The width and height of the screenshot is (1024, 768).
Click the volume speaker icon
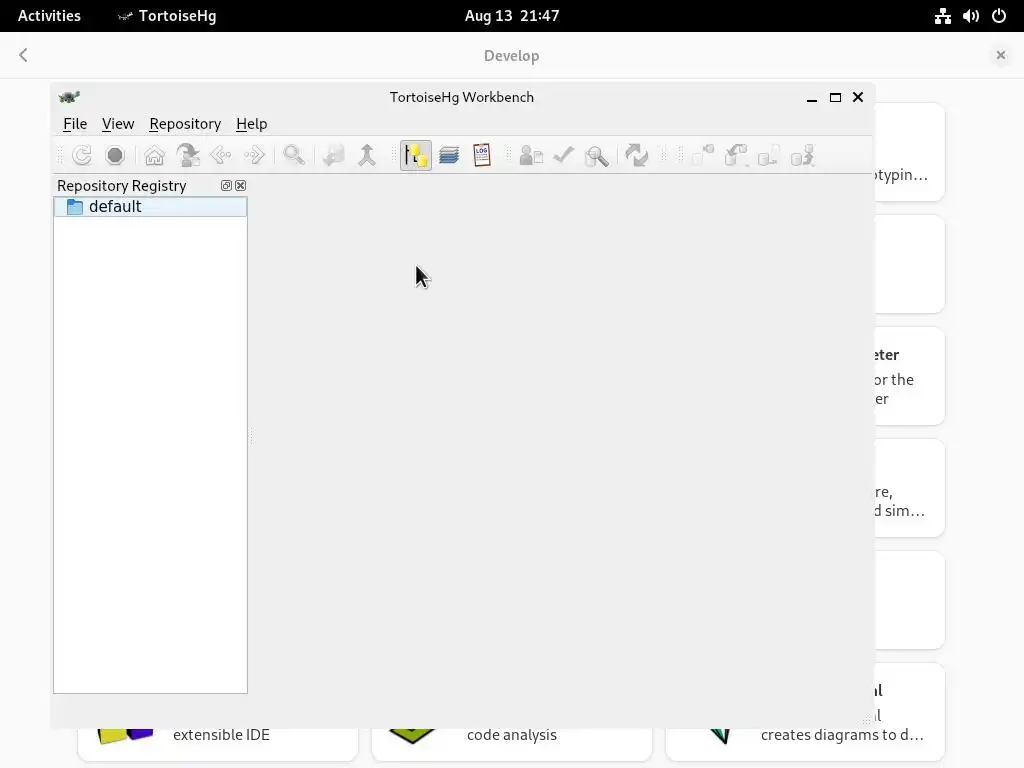pyautogui.click(x=970, y=16)
